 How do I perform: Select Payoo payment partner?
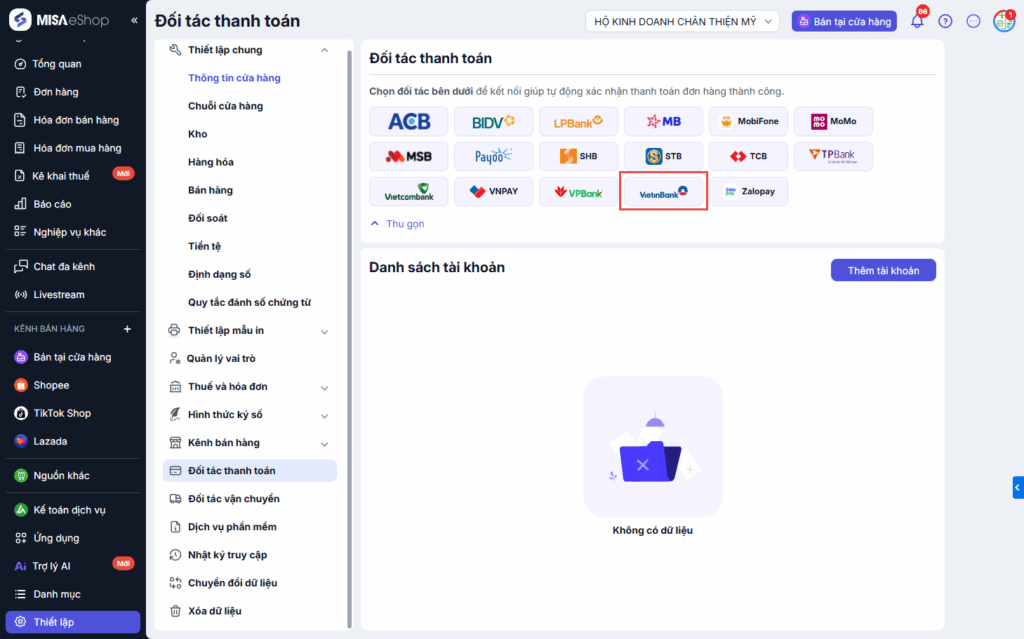tap(494, 156)
